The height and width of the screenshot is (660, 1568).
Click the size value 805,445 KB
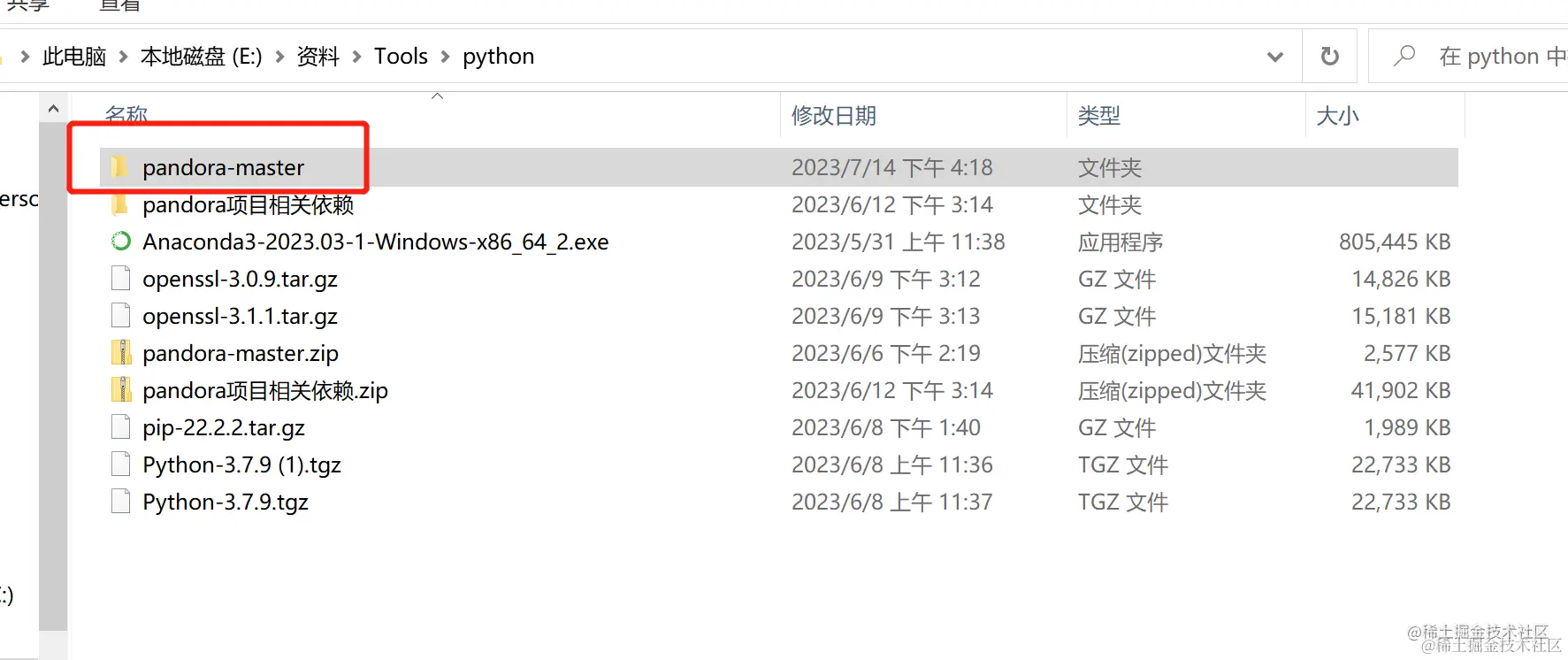click(x=1395, y=242)
